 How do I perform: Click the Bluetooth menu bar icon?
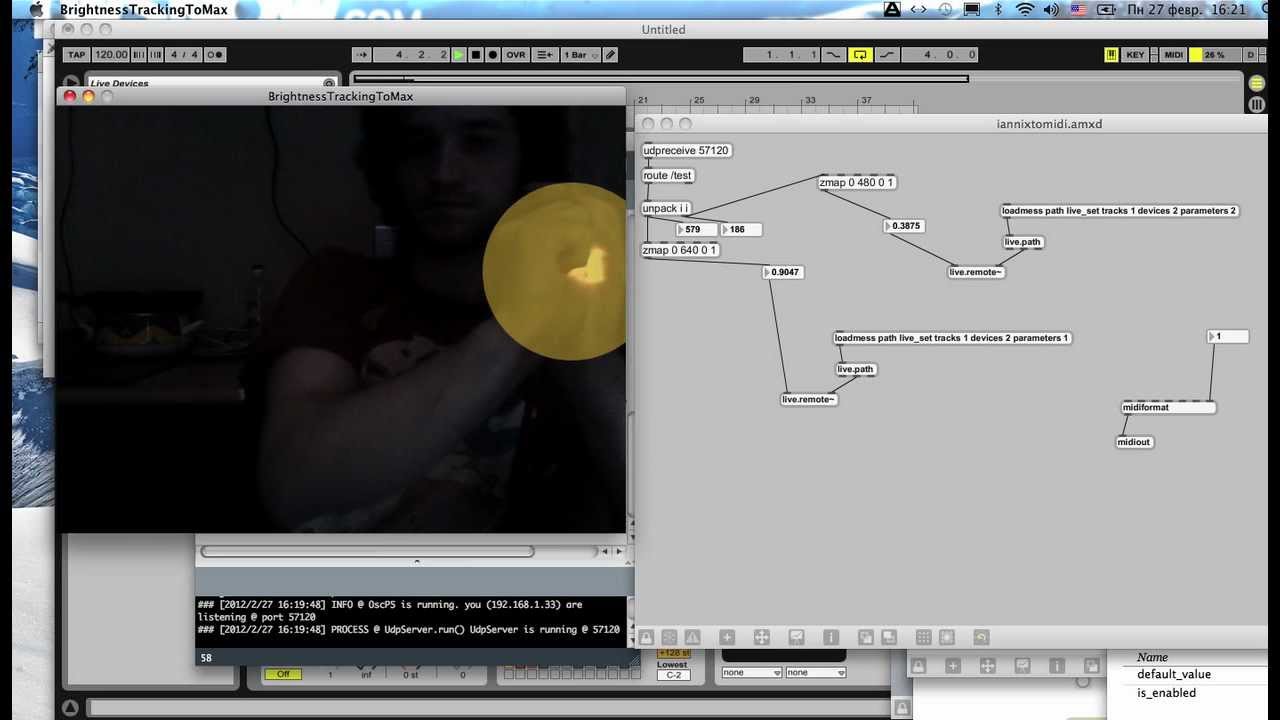998,9
